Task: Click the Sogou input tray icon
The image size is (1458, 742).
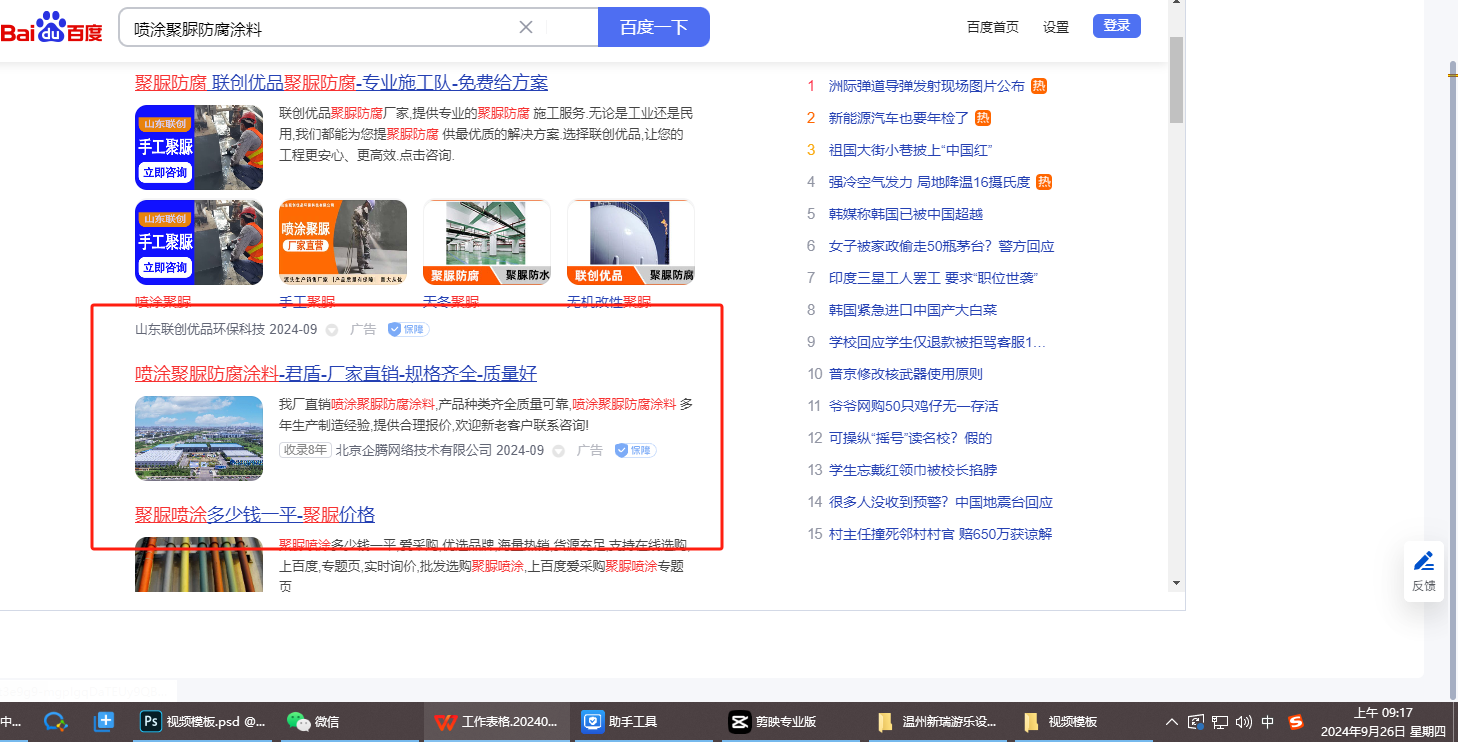Action: (1296, 722)
